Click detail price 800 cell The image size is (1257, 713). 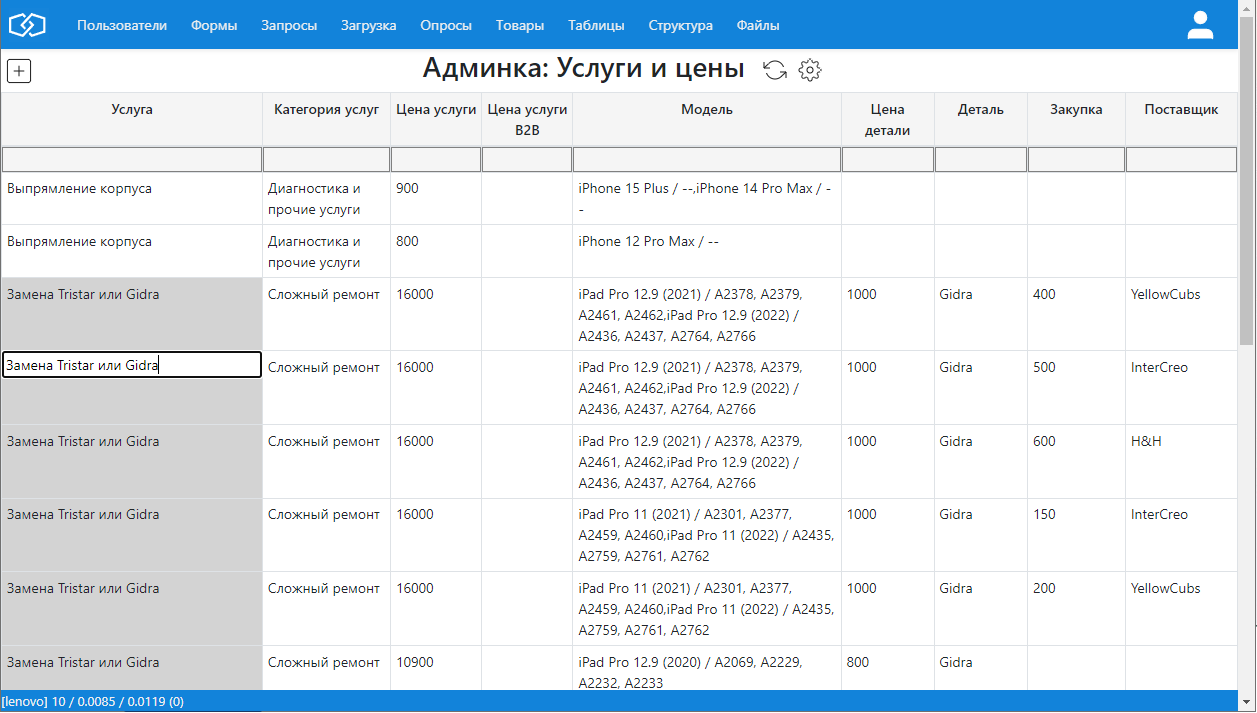point(888,668)
